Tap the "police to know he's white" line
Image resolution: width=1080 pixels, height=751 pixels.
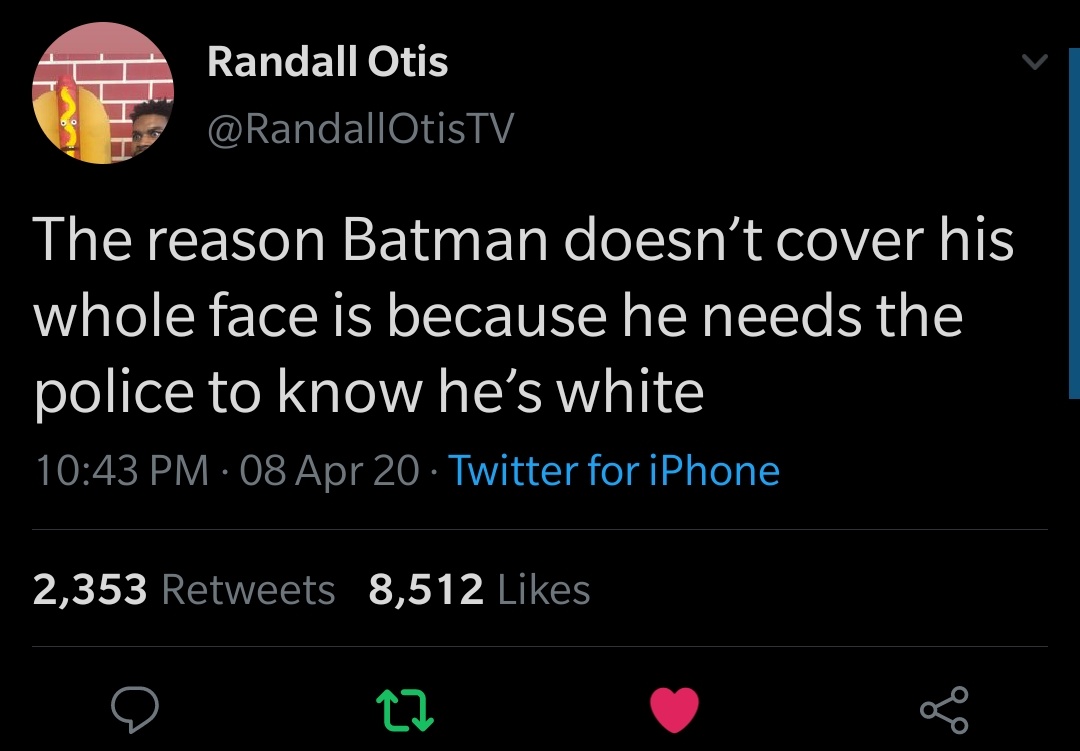(x=368, y=390)
